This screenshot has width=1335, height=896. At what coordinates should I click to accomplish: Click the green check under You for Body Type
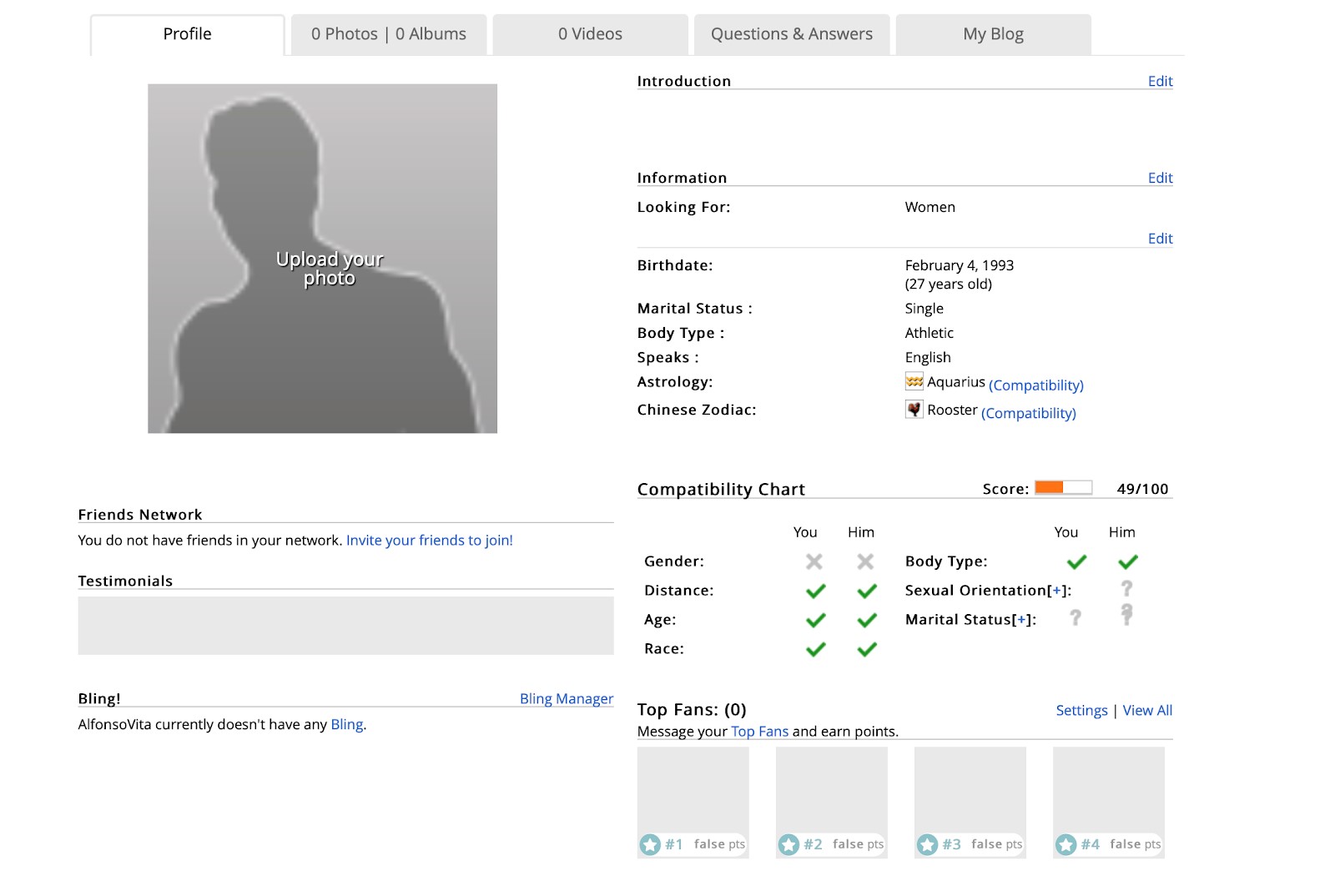tap(1076, 562)
